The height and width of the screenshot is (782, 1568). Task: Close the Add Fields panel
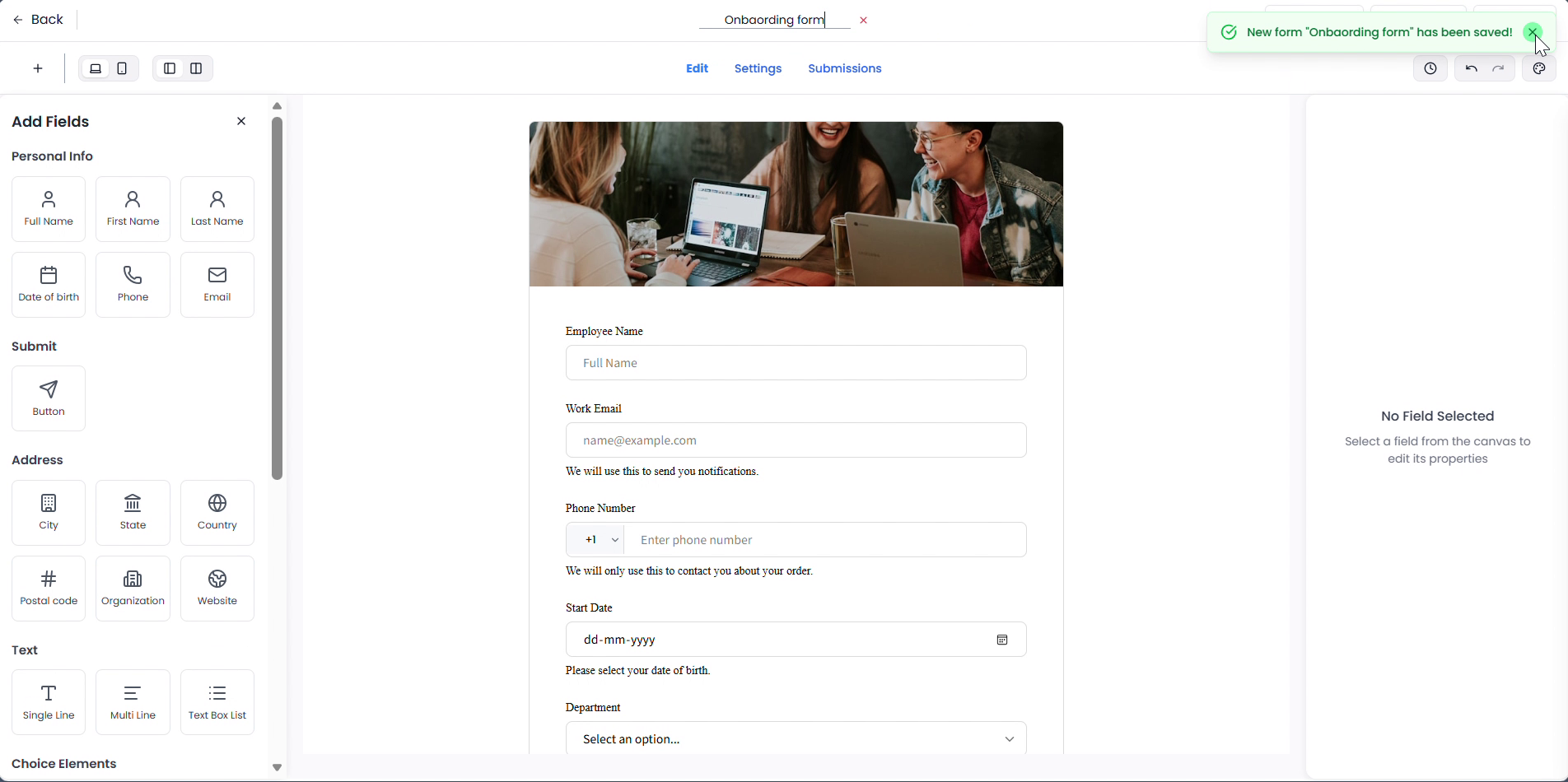point(241,122)
